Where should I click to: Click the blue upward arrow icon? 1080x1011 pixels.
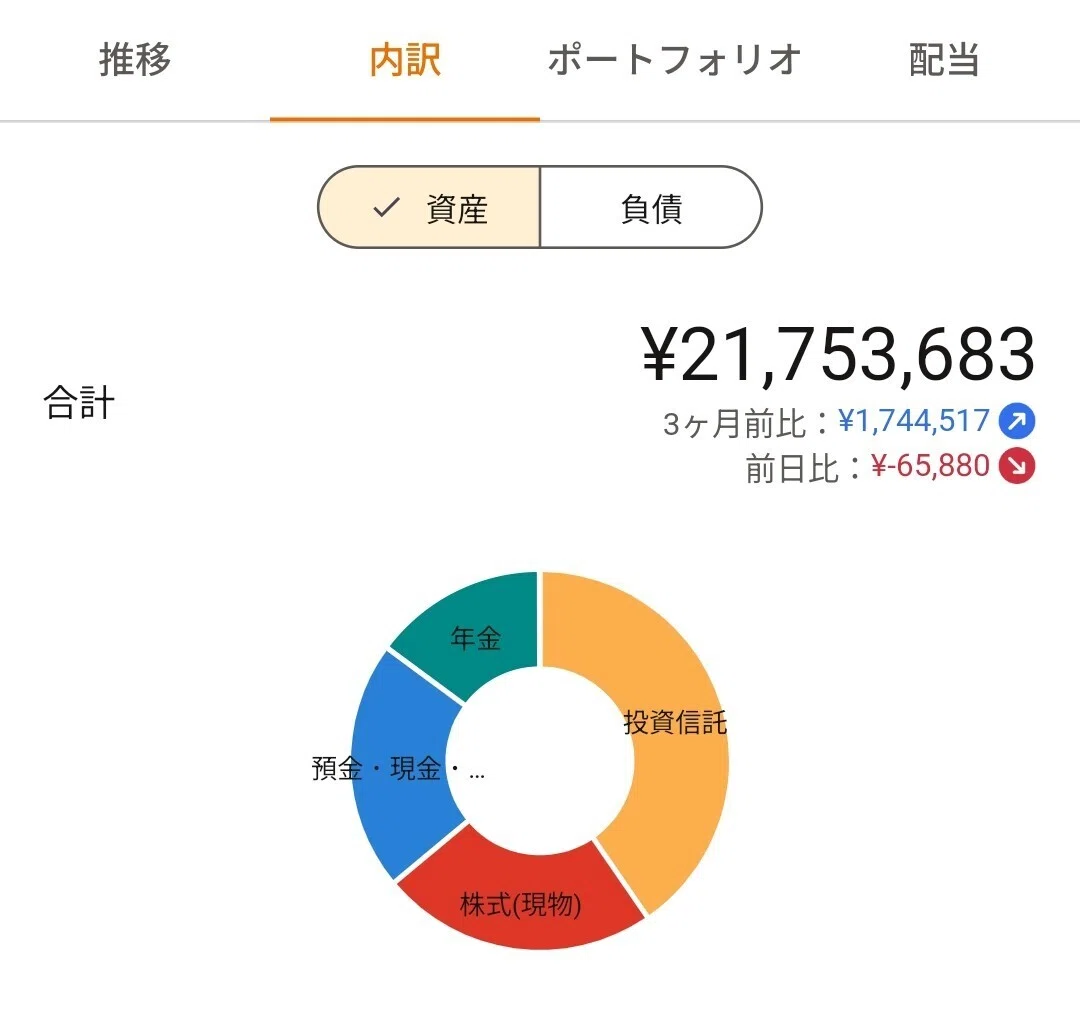coord(1017,421)
